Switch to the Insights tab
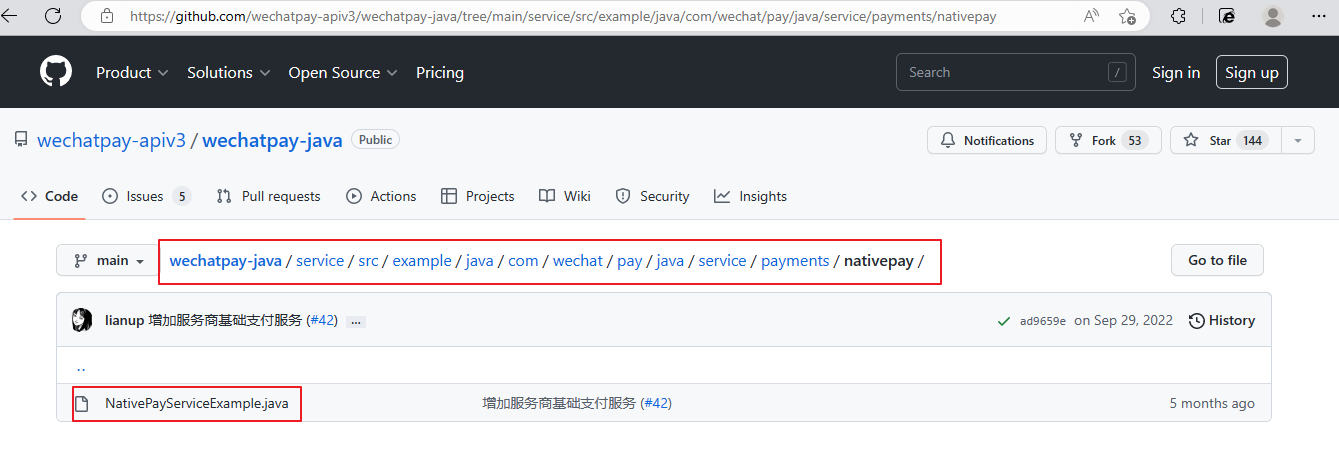Viewport: 1339px width, 458px height. coord(751,196)
